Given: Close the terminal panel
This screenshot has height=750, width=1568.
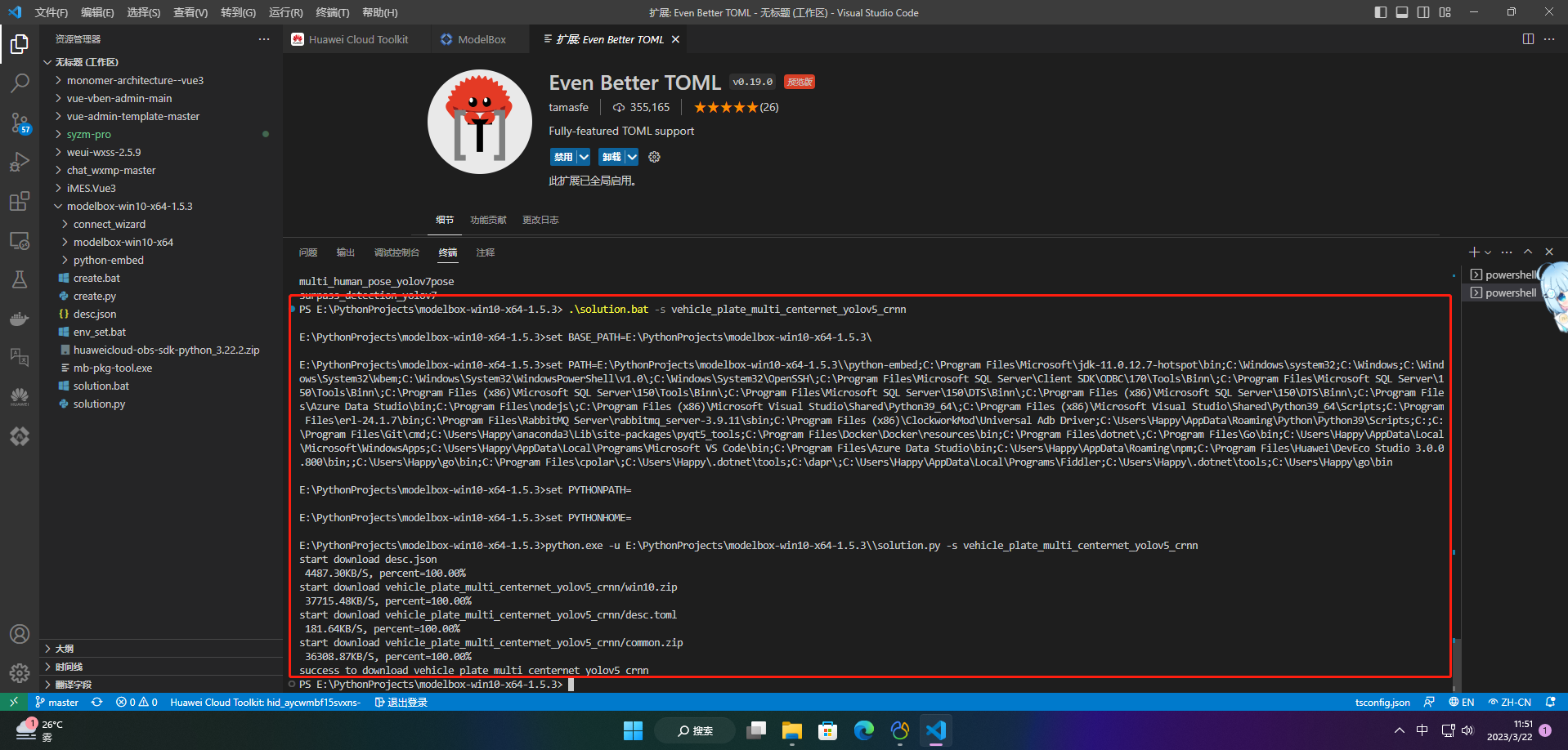Looking at the screenshot, I should click(x=1549, y=252).
